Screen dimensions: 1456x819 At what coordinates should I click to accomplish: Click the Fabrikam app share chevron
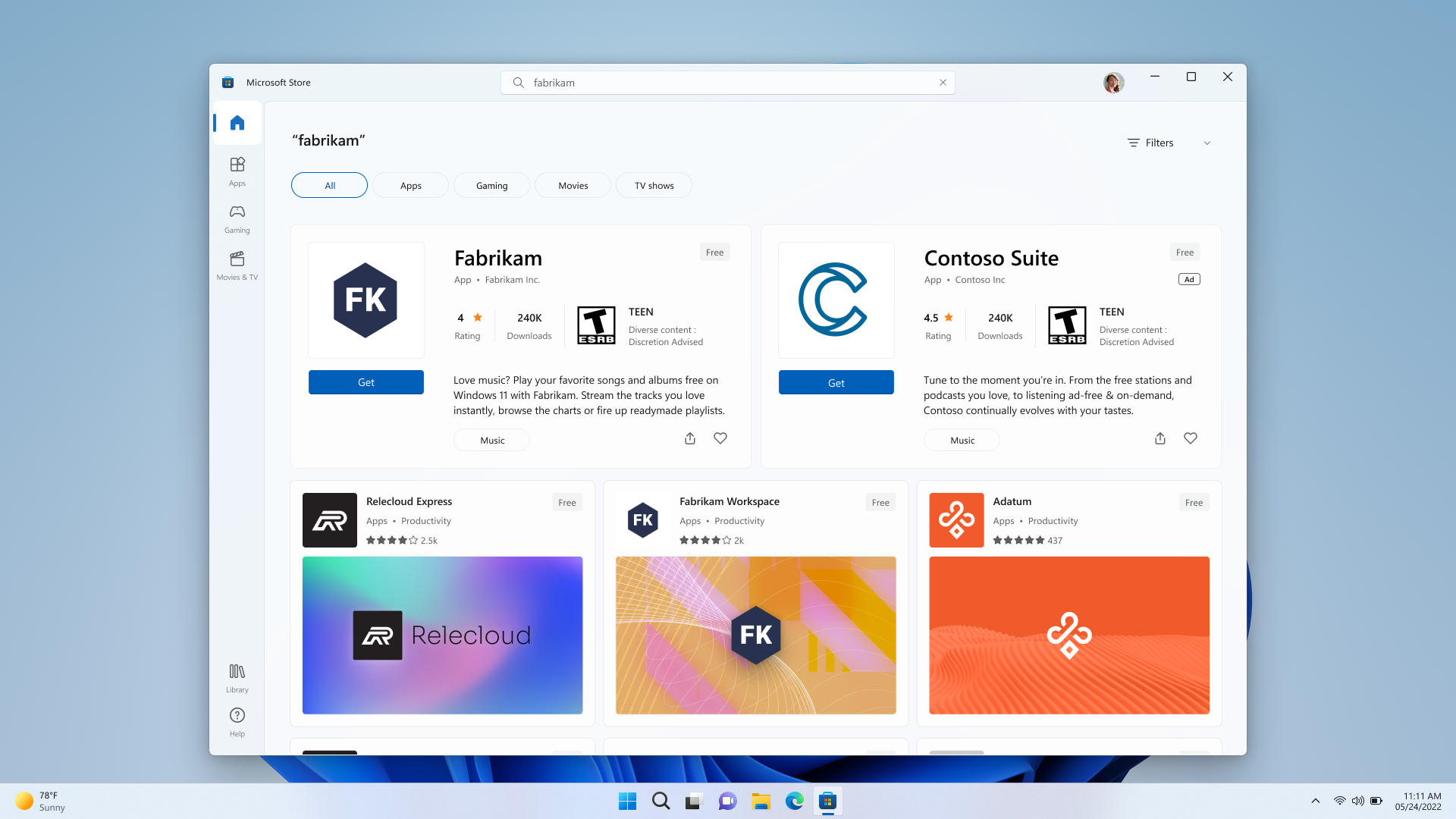(x=690, y=438)
